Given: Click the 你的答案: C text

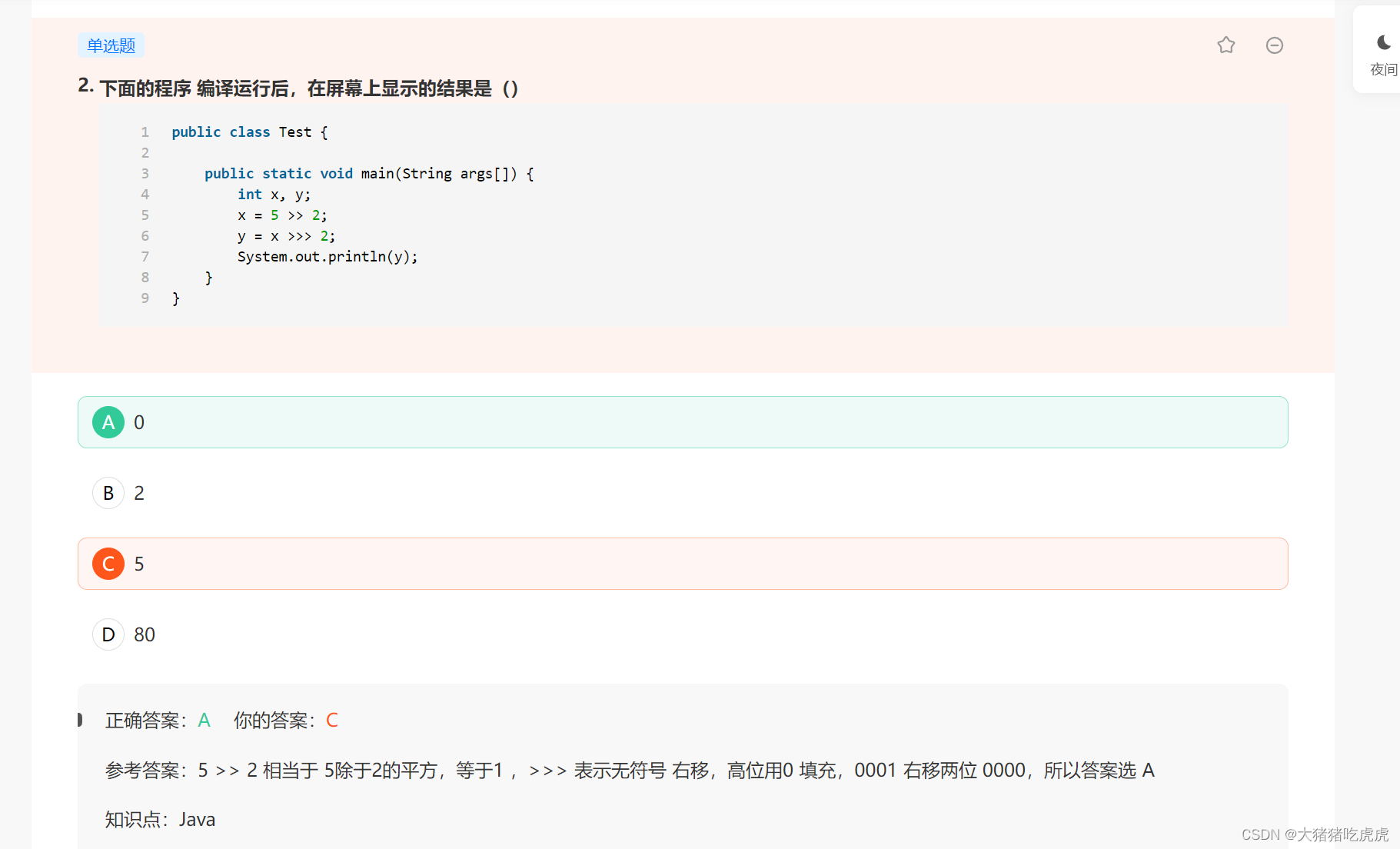Looking at the screenshot, I should [286, 721].
